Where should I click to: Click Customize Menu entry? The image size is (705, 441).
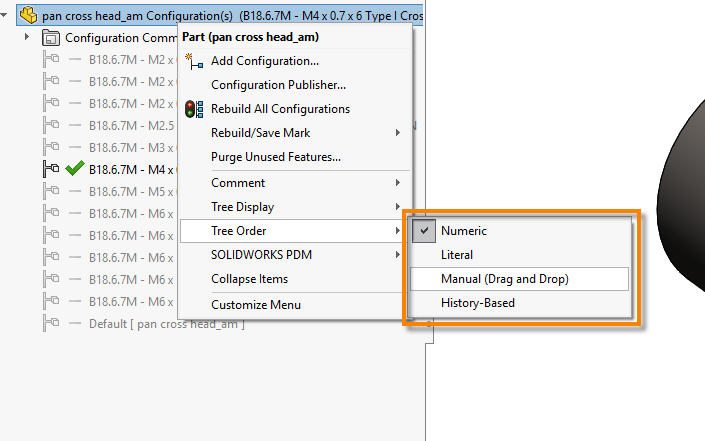click(255, 305)
